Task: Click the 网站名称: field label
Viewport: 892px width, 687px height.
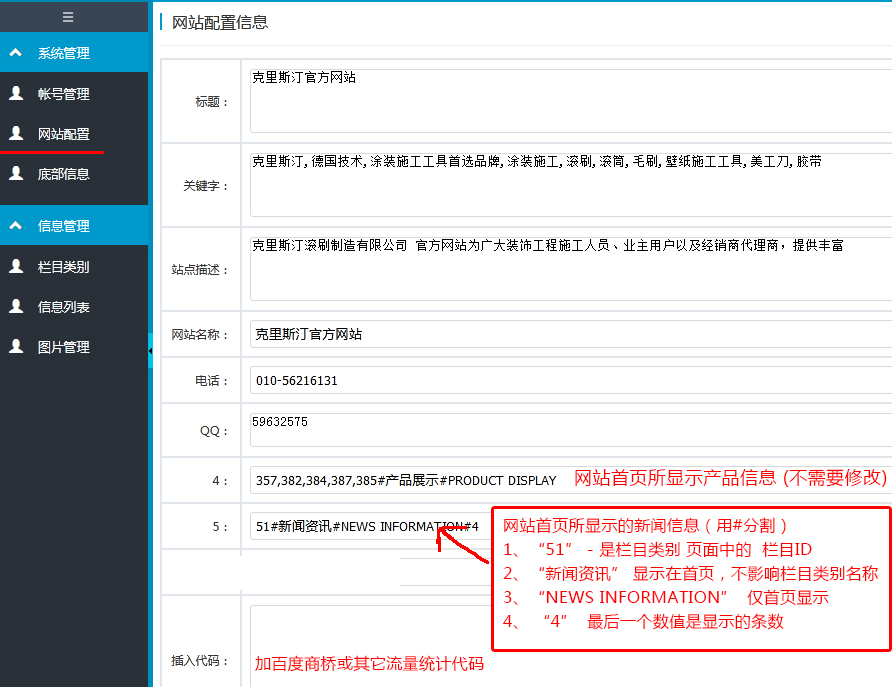Action: (x=200, y=334)
